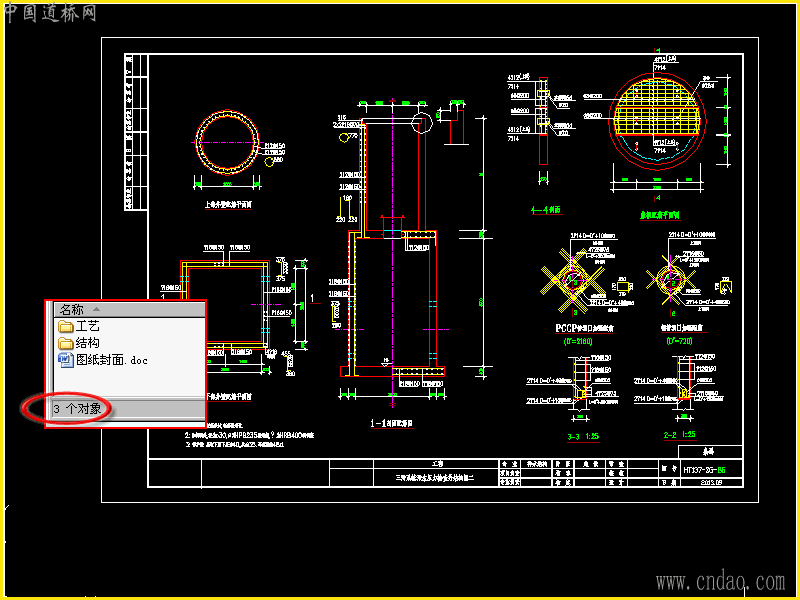Select the yellow cross-shaped PCCP detail
Screen dimensions: 800x600
pyautogui.click(x=573, y=280)
